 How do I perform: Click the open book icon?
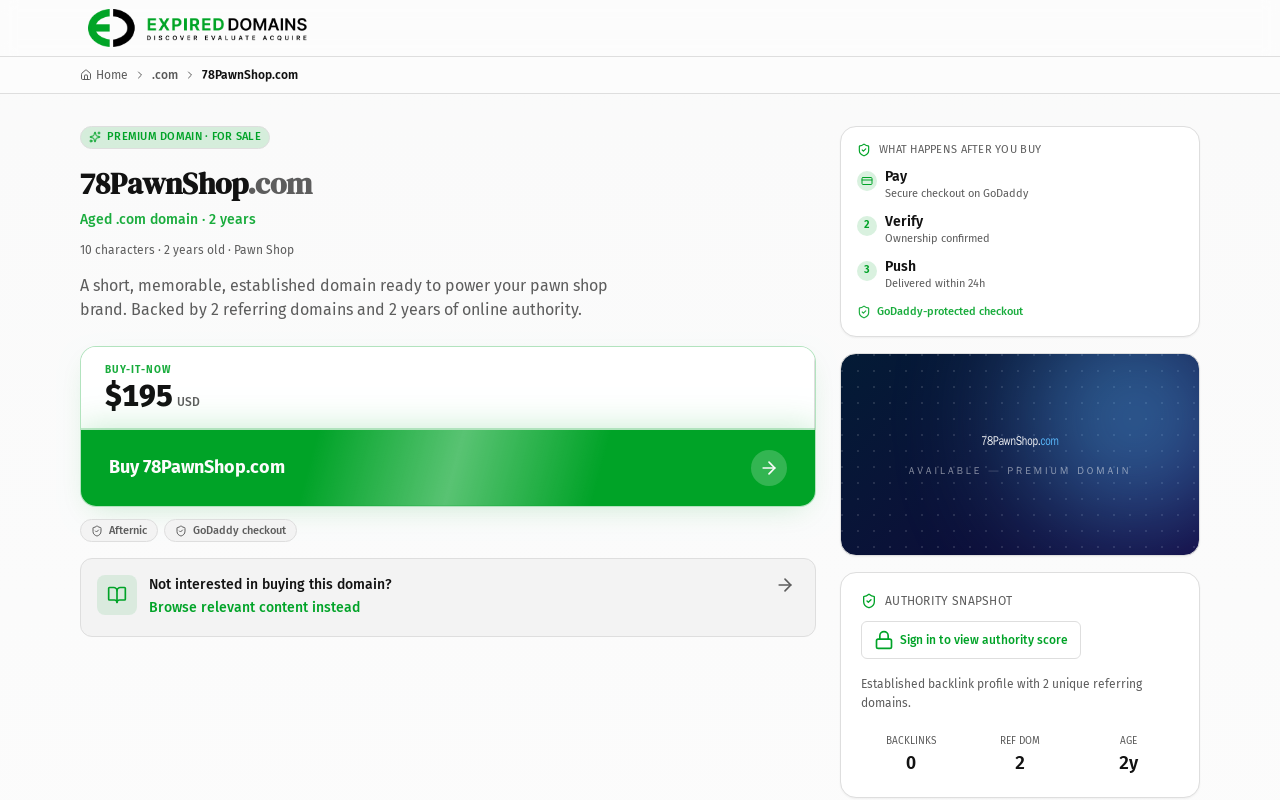[x=117, y=595]
